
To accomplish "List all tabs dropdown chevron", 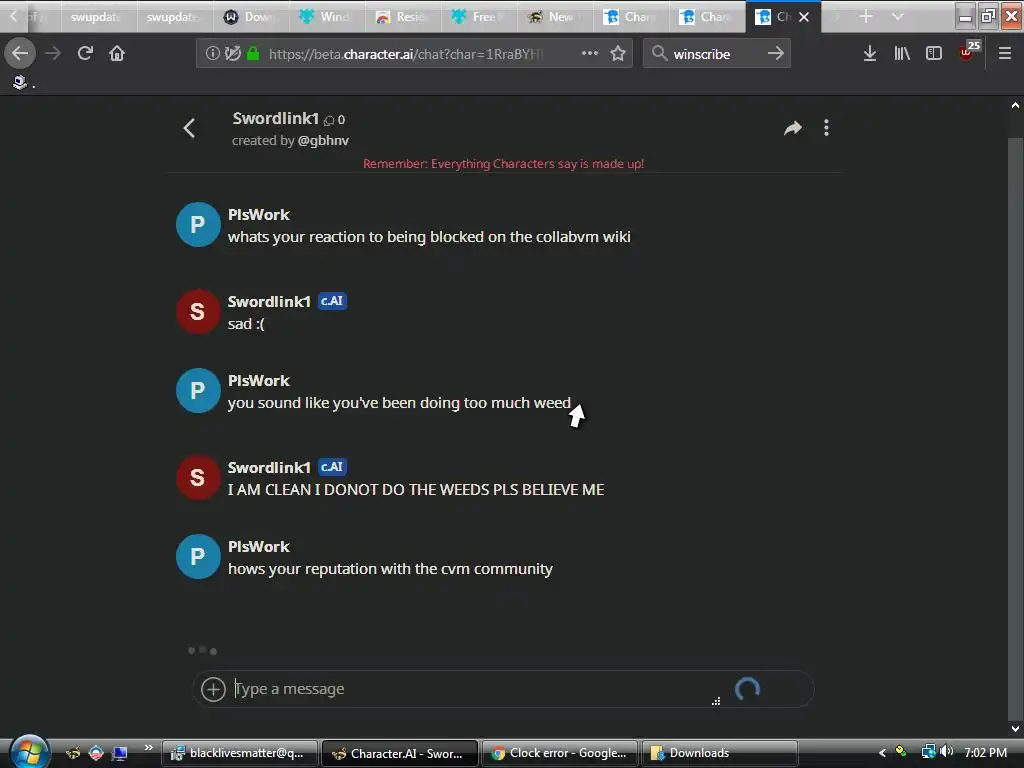I will 898,16.
